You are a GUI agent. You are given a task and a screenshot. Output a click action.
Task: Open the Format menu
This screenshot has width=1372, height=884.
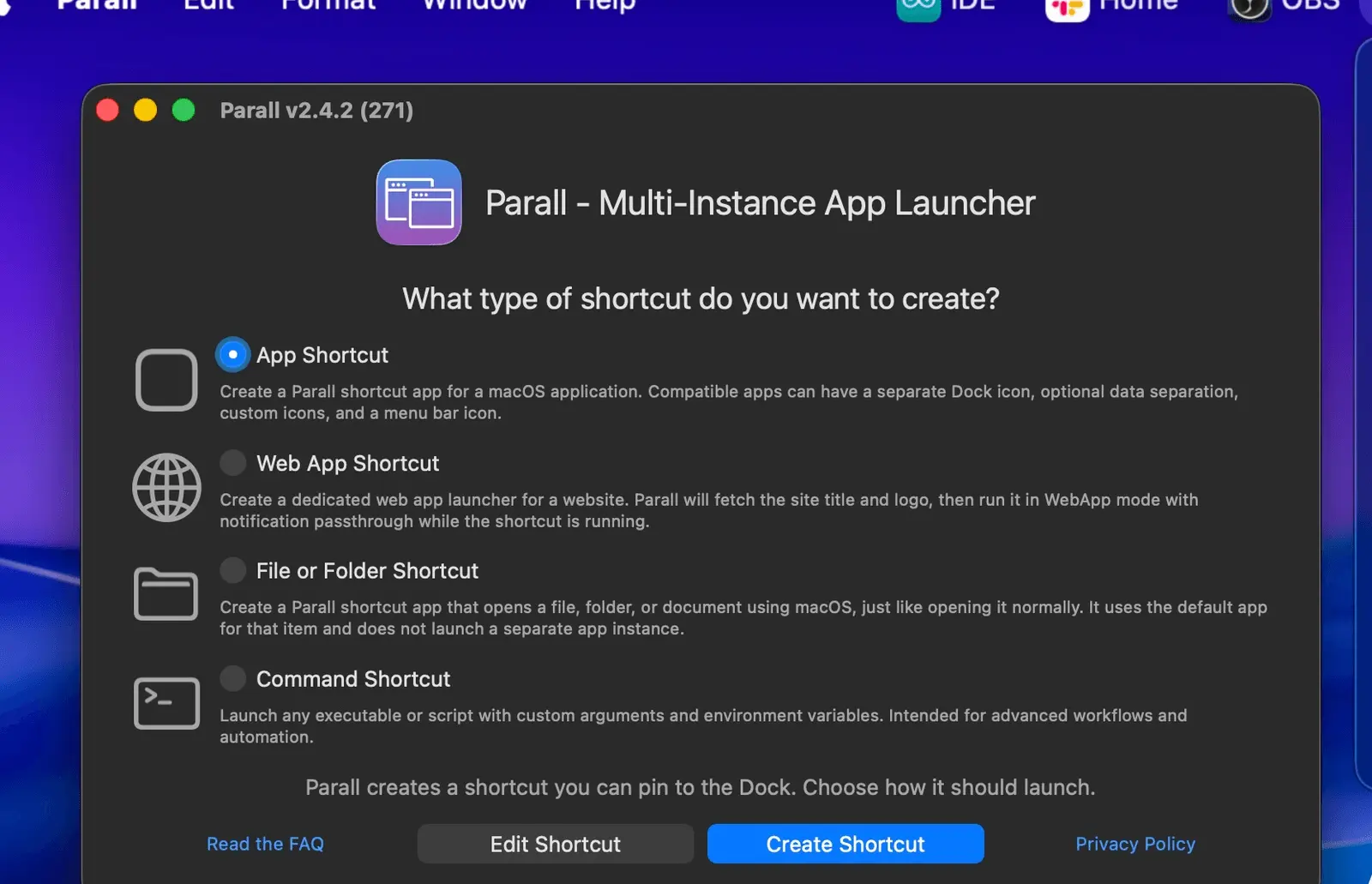tap(328, 5)
